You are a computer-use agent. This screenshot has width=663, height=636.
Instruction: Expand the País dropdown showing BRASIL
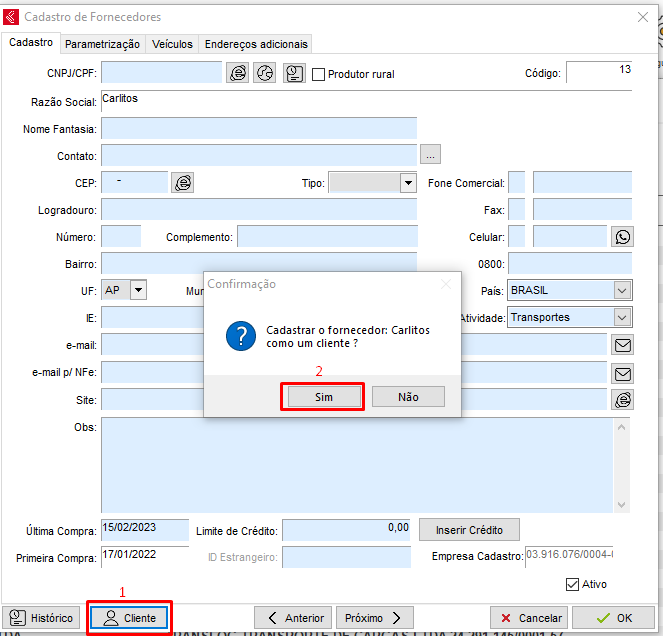tap(622, 290)
